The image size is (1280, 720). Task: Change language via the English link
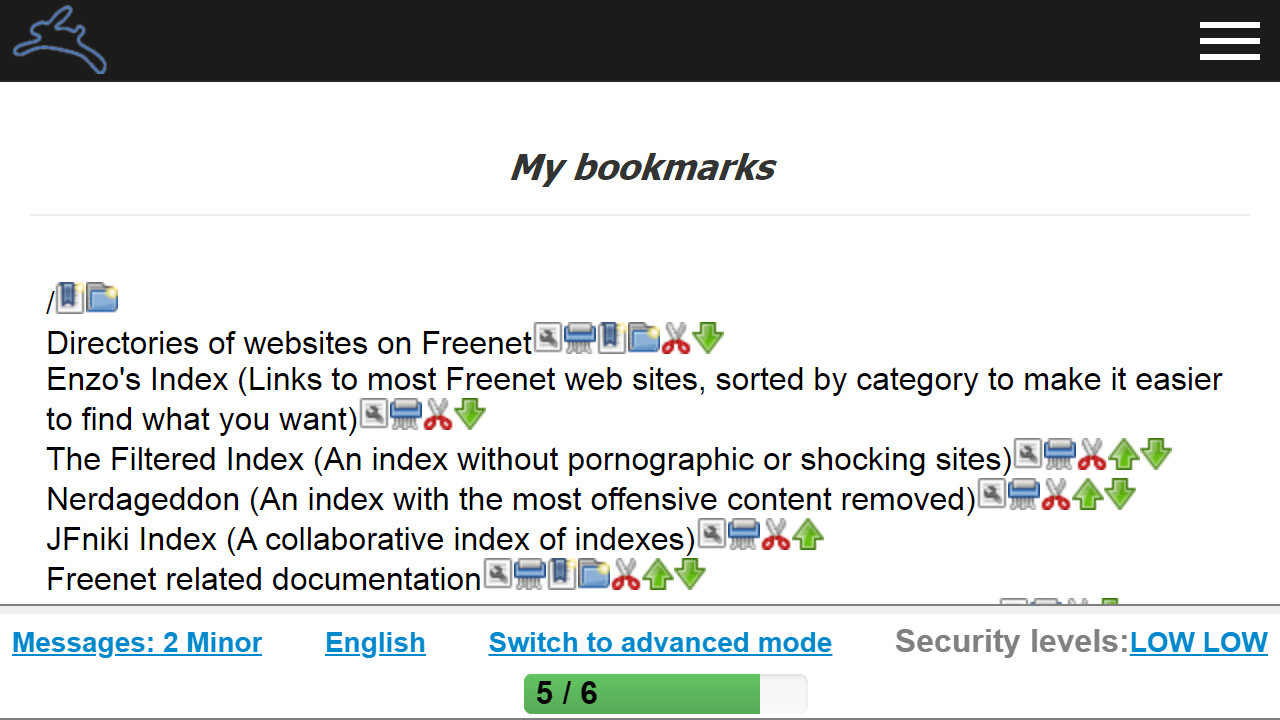pyautogui.click(x=375, y=642)
